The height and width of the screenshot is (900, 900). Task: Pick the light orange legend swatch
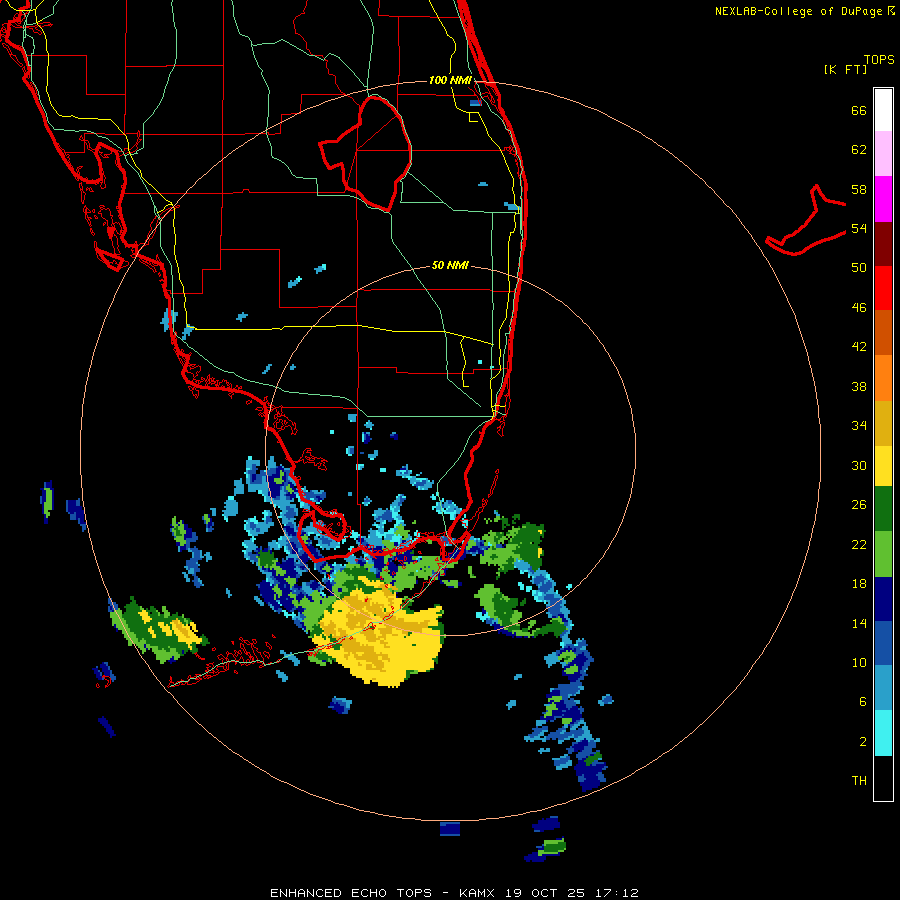883,378
